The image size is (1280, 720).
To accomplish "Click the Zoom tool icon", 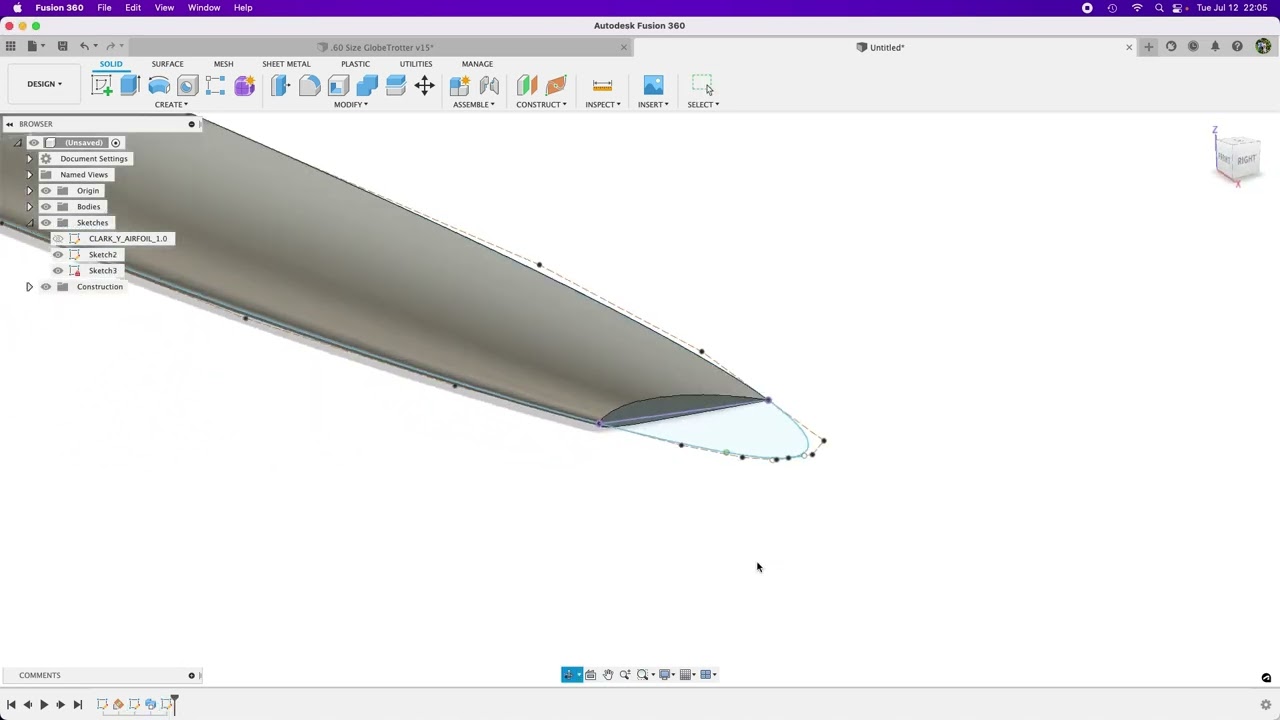I will pos(625,675).
